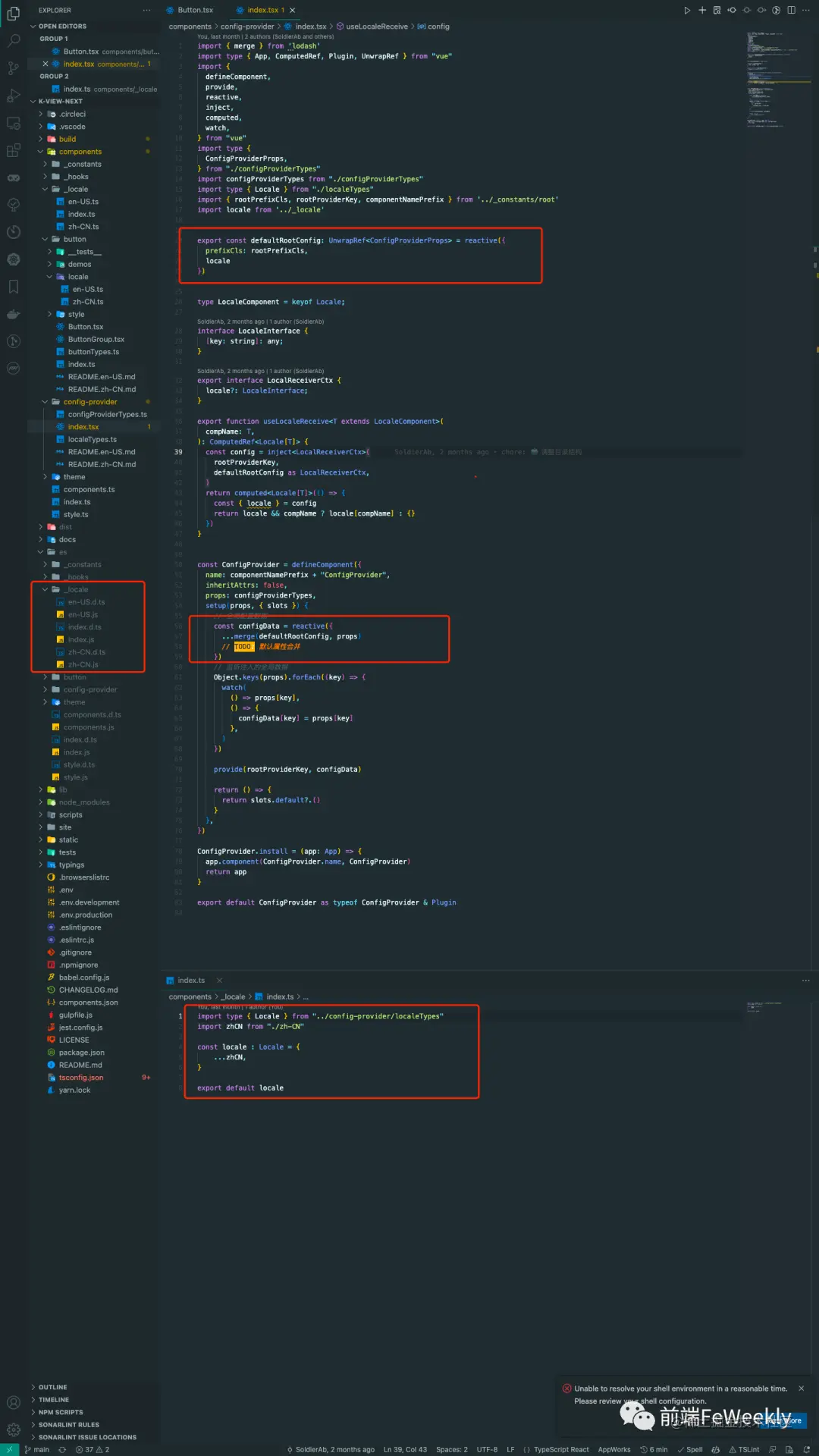Click the main branch indicator in status bar
Image resolution: width=819 pixels, height=1456 pixels.
36,1449
